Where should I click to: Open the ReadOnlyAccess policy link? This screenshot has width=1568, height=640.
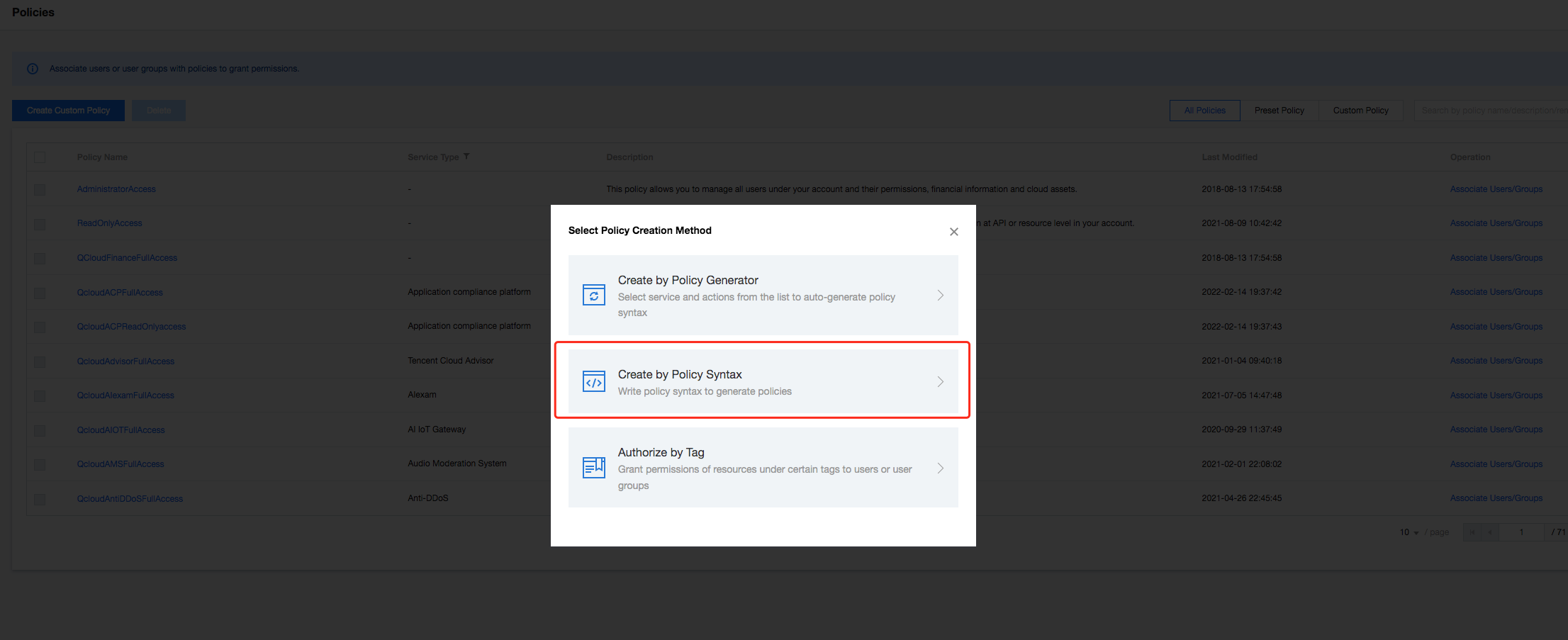(x=109, y=223)
